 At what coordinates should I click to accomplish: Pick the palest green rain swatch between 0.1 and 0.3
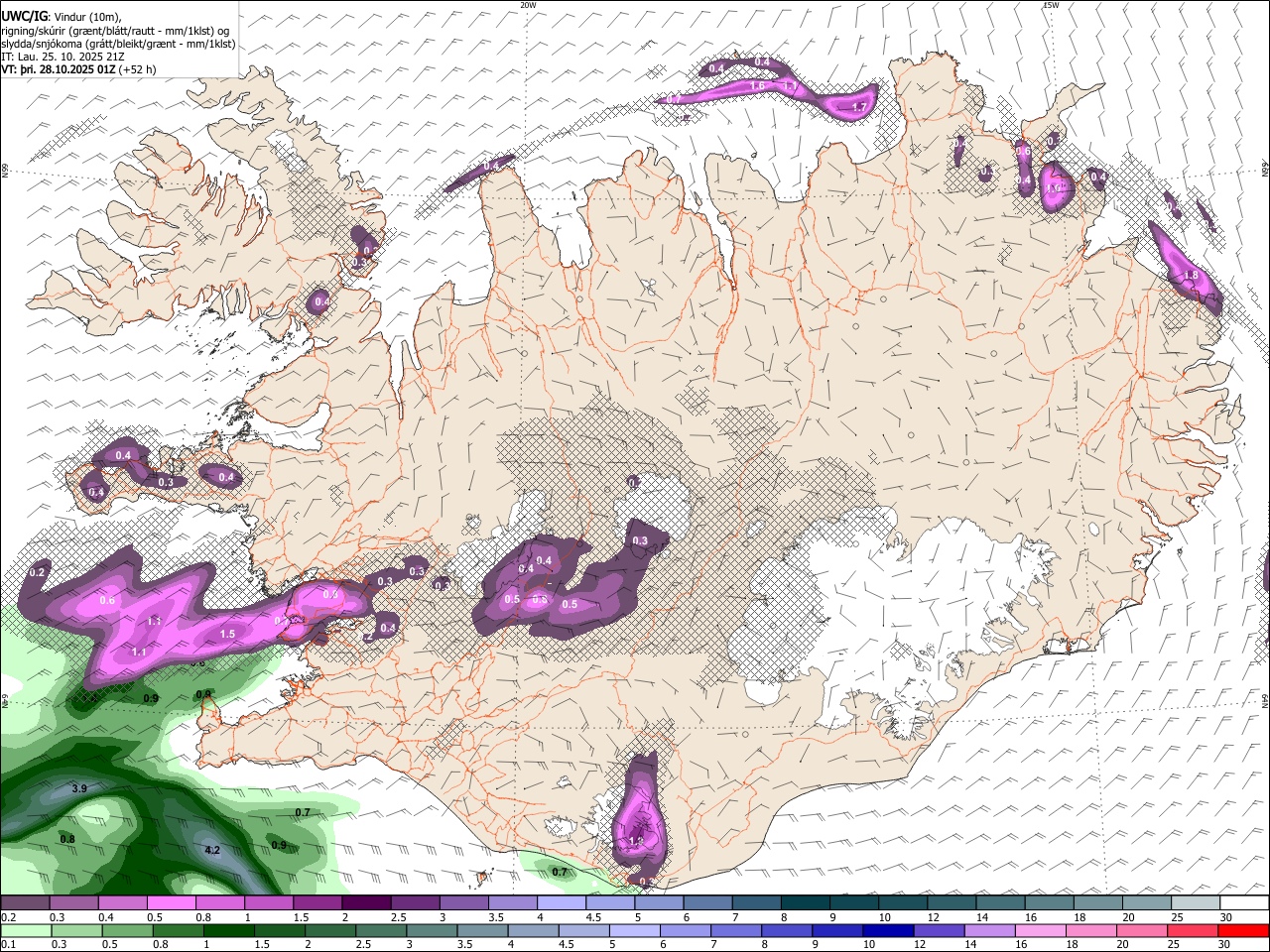(24, 931)
